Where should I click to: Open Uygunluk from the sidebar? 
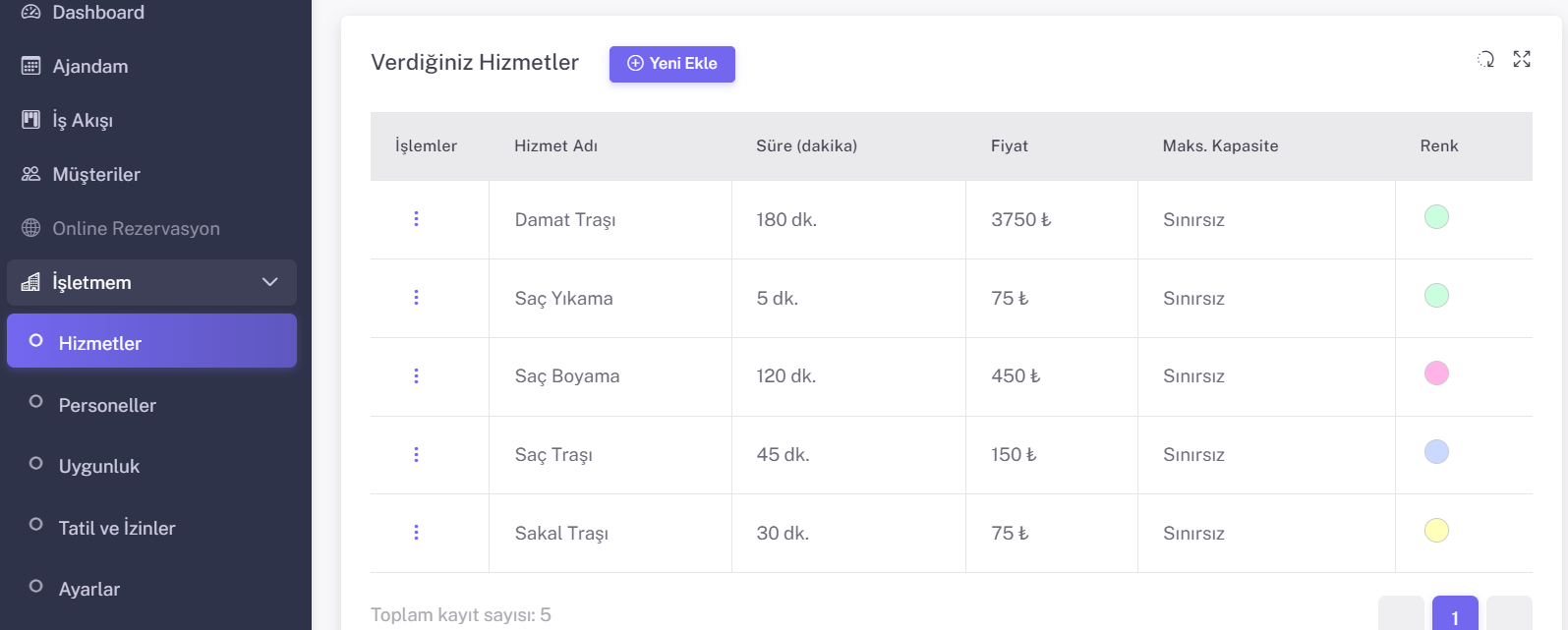99,466
